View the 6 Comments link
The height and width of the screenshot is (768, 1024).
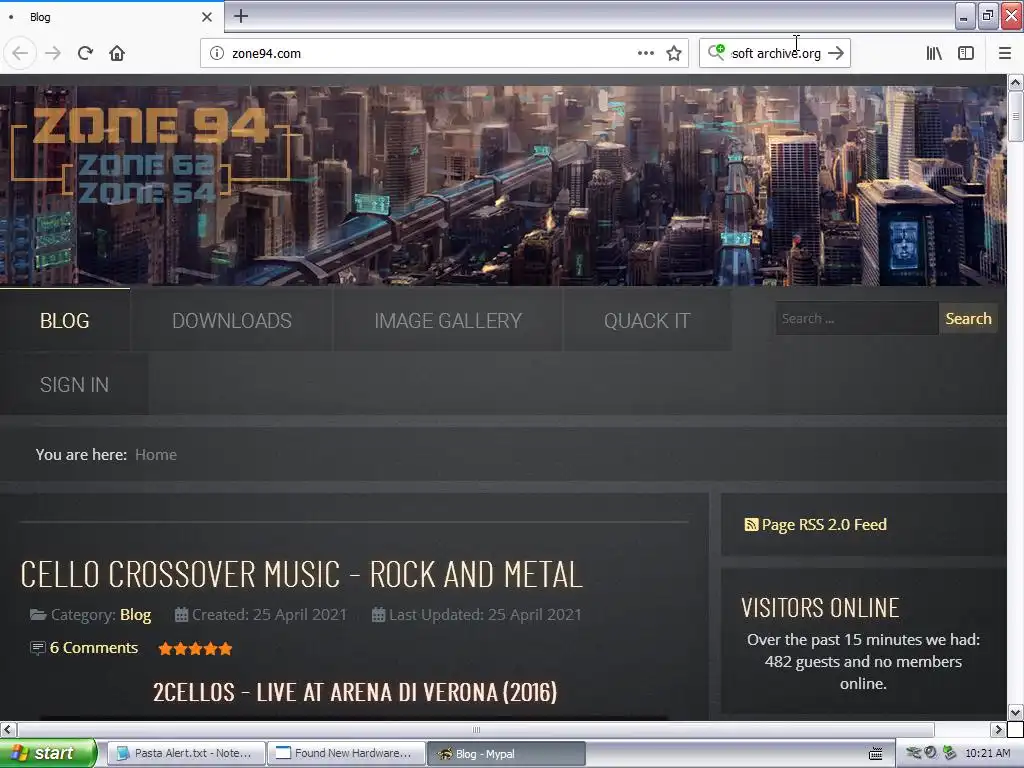pyautogui.click(x=94, y=648)
